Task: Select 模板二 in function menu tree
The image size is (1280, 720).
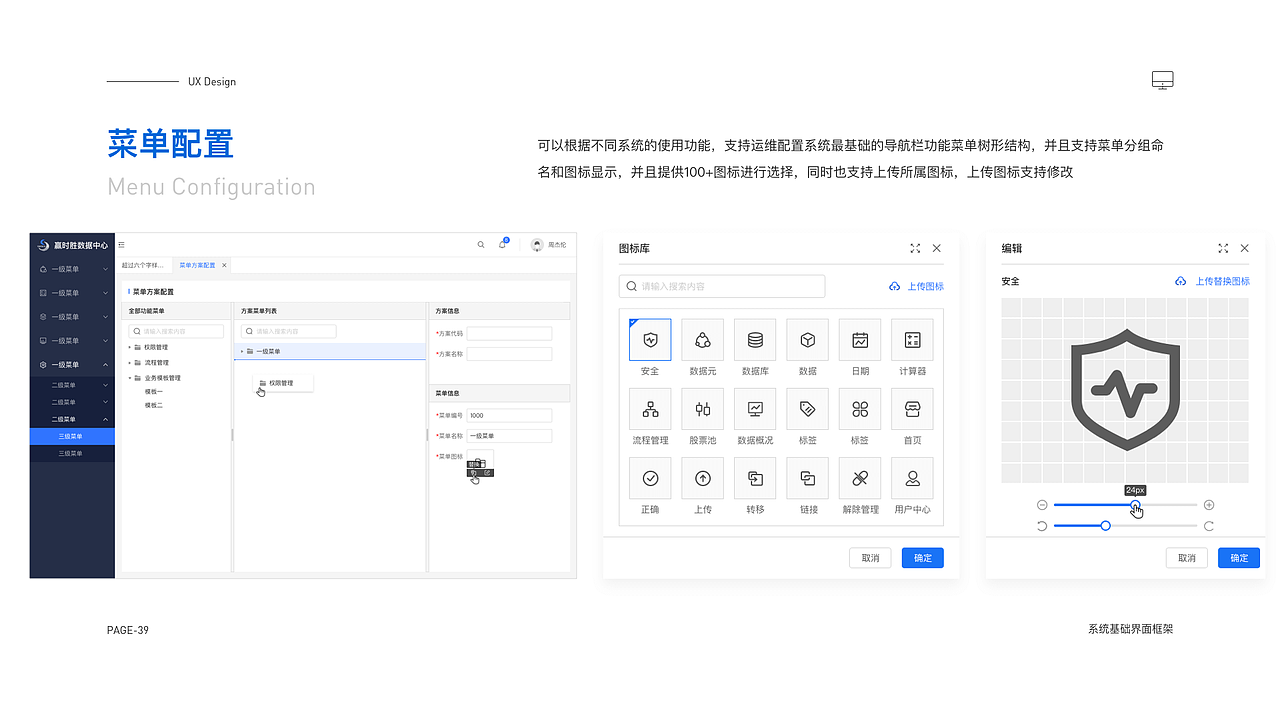Action: [x=153, y=405]
